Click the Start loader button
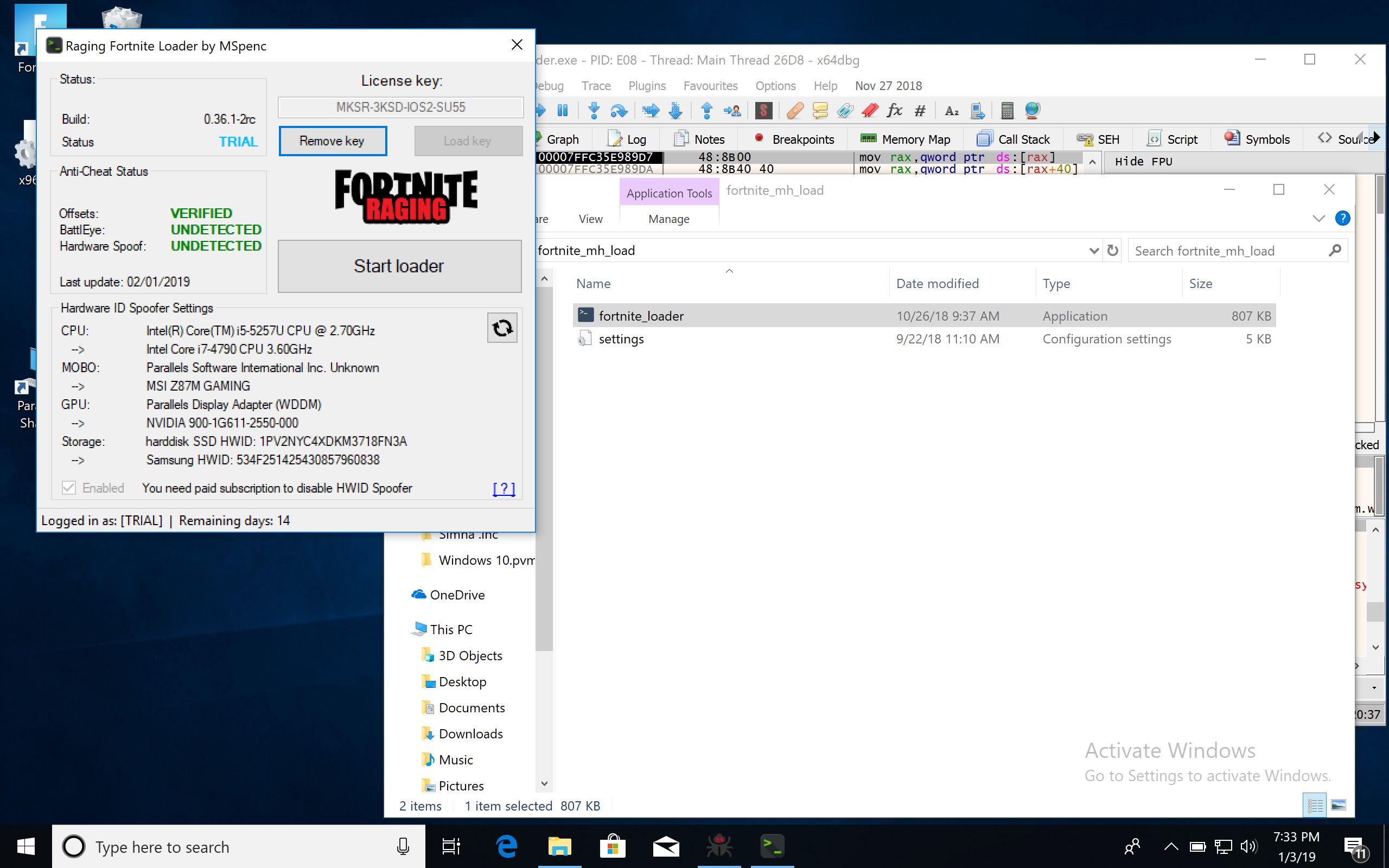This screenshot has height=868, width=1389. (399, 266)
